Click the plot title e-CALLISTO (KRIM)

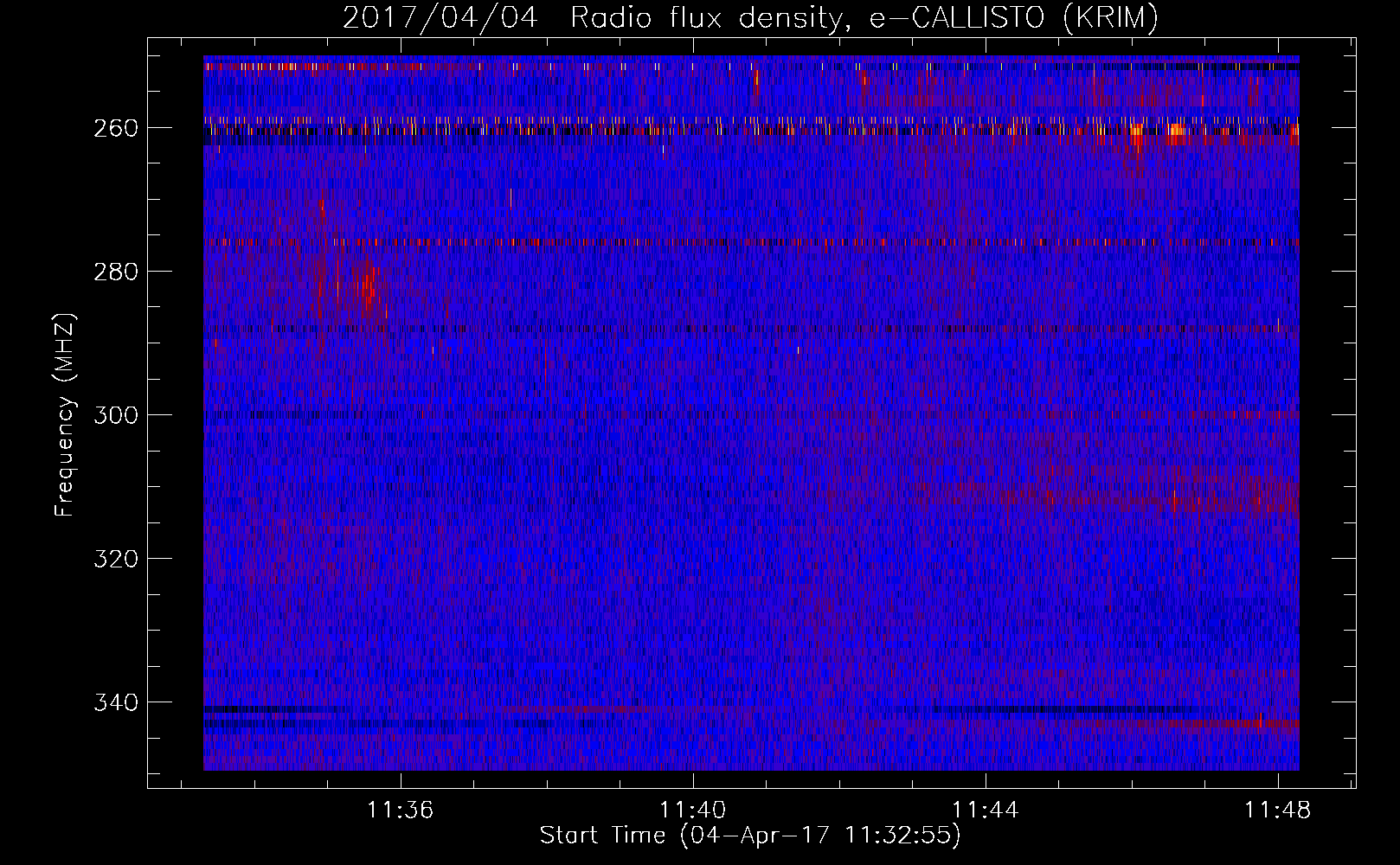pos(1013,17)
